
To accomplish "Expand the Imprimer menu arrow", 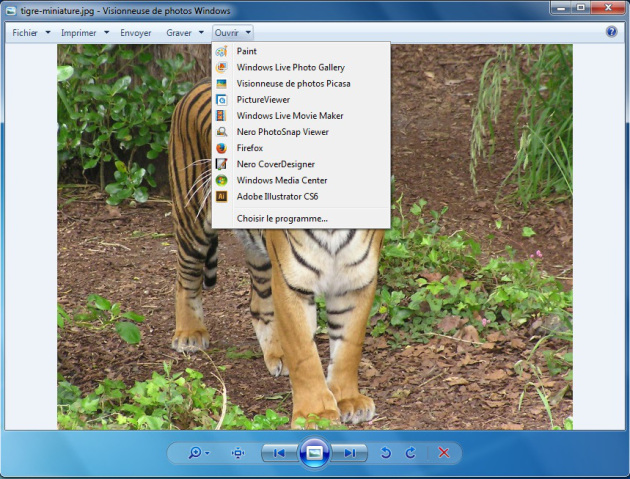I will pos(106,32).
